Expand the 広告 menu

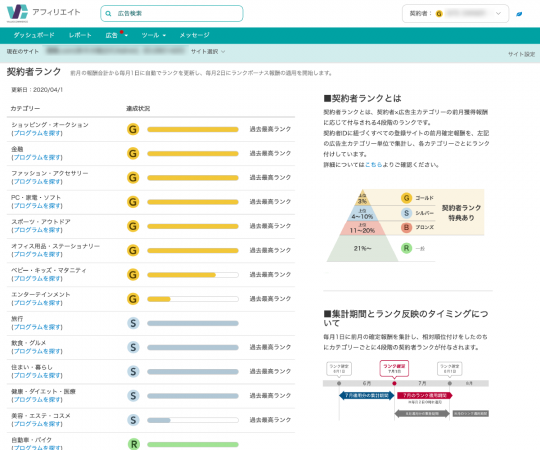click(116, 35)
